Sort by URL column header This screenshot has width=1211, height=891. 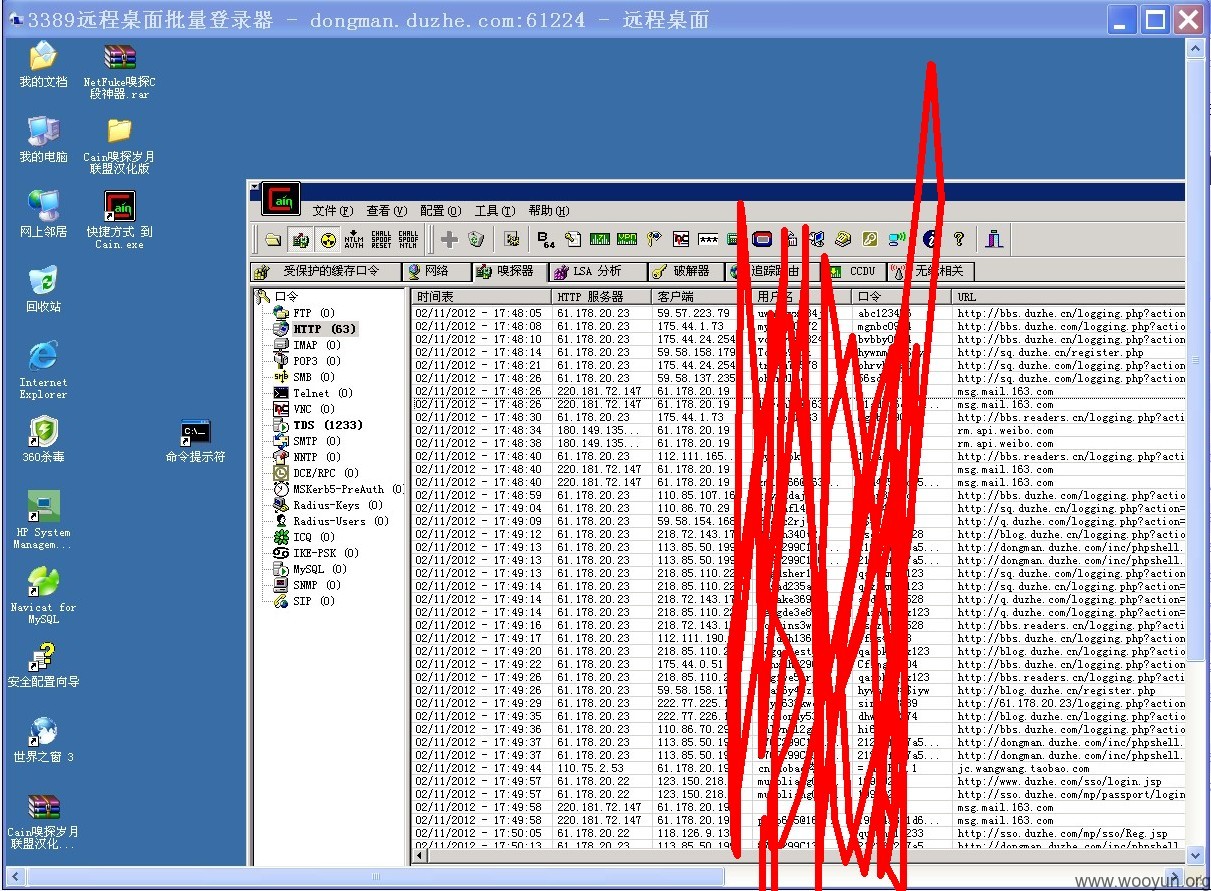pyautogui.click(x=1067, y=297)
